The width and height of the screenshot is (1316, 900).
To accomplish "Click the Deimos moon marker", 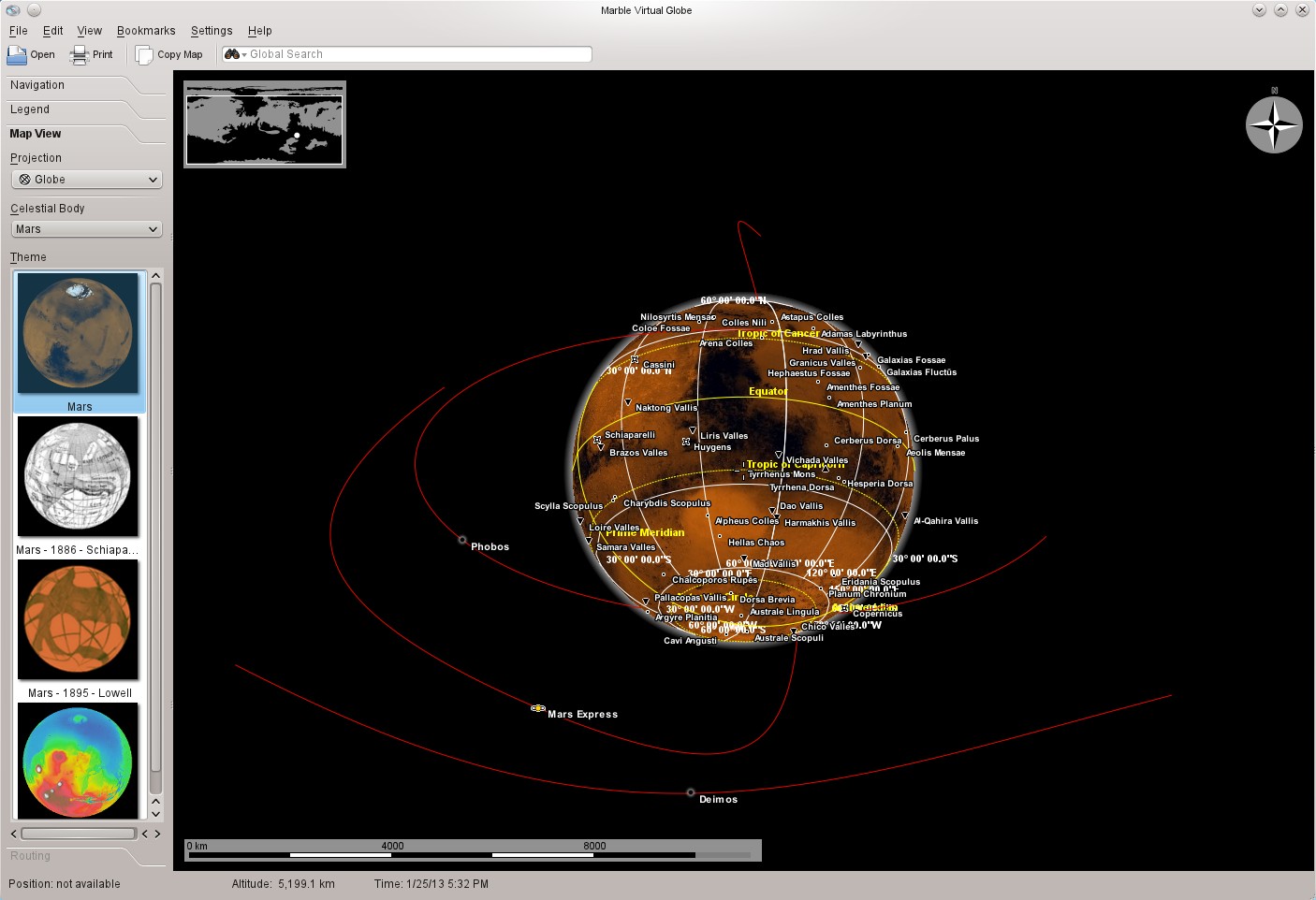I will (691, 792).
